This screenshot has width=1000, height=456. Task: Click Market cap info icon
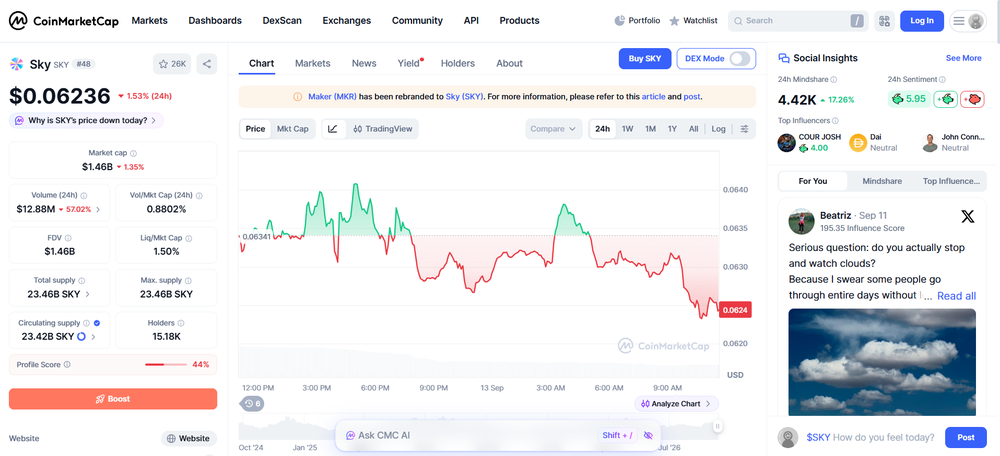tap(133, 153)
